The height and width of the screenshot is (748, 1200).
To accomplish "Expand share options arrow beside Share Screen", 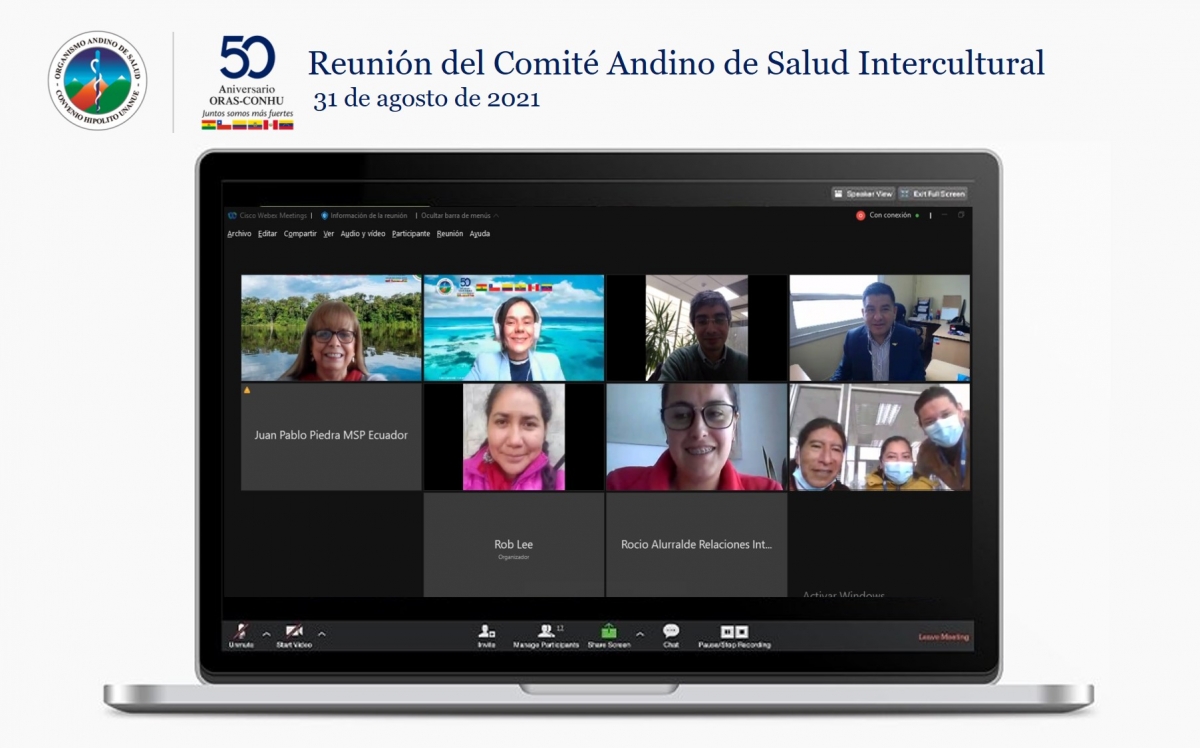I will 639,634.
